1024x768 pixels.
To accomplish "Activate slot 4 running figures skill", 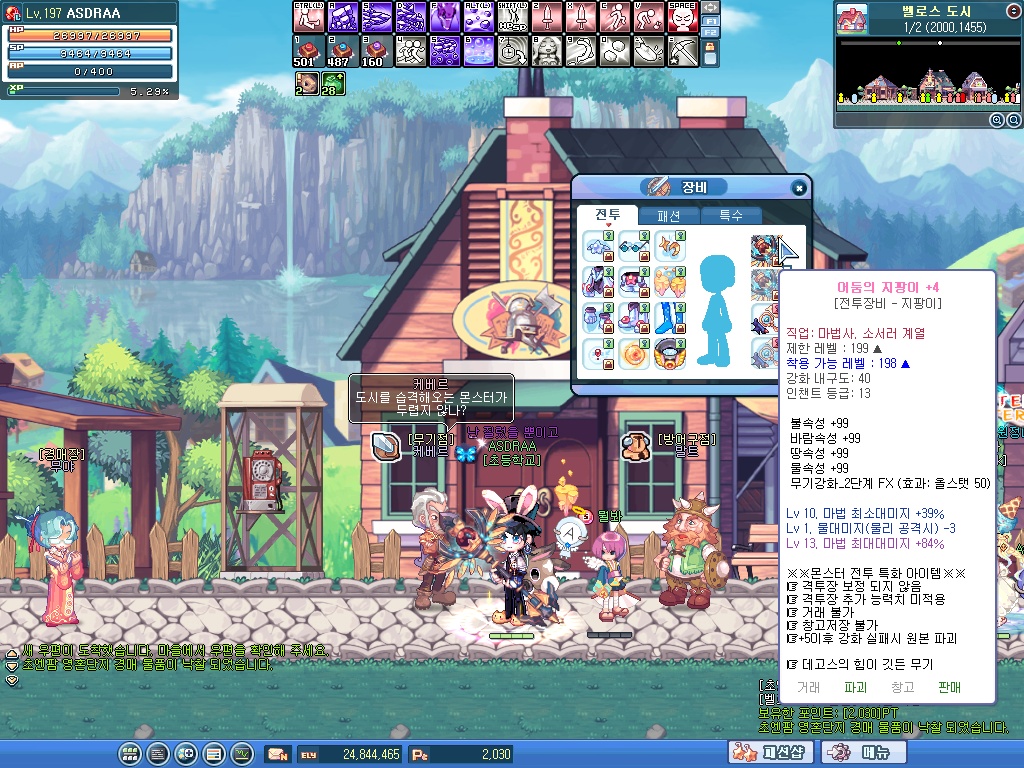I will [x=410, y=51].
